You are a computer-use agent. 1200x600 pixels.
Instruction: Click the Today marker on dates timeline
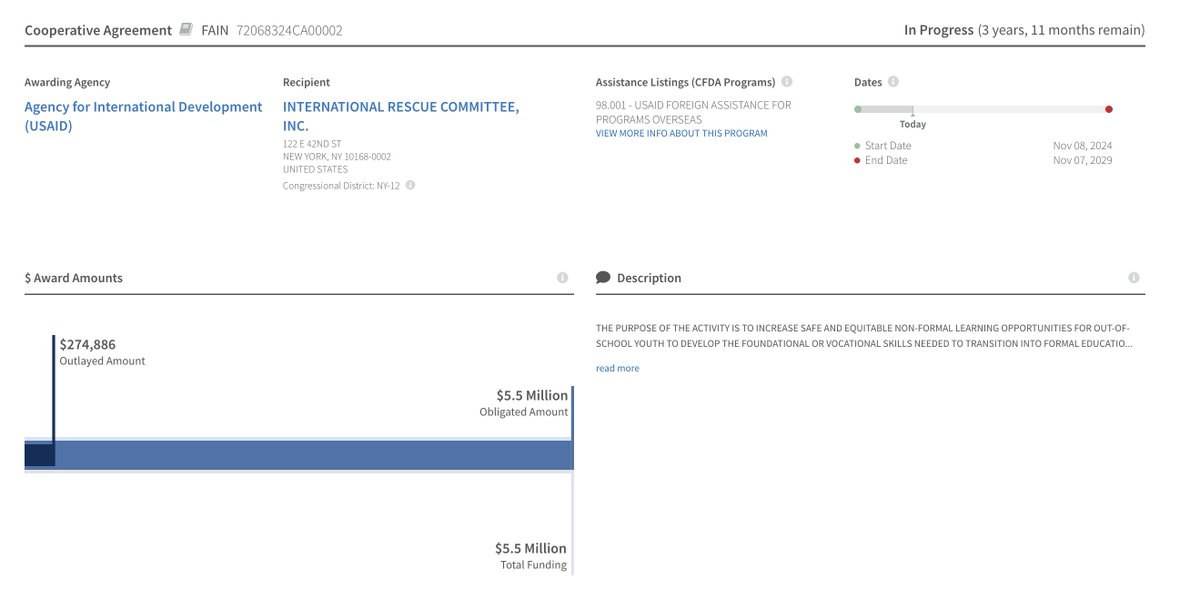tap(912, 124)
